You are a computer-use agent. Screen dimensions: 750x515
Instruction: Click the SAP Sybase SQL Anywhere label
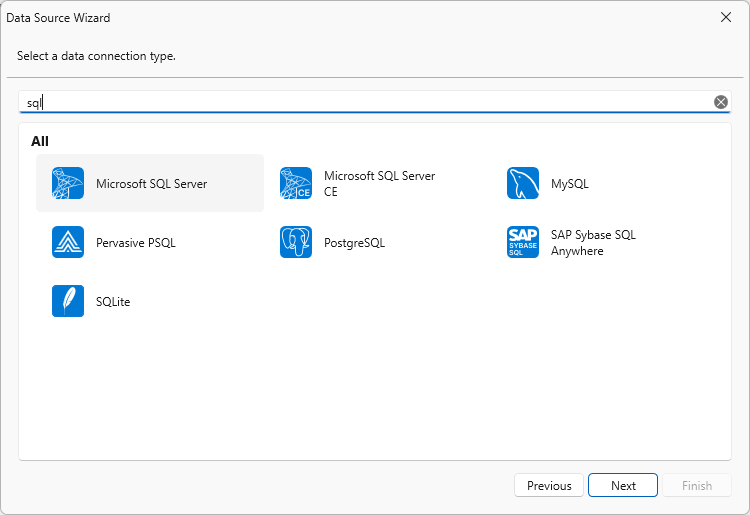593,243
